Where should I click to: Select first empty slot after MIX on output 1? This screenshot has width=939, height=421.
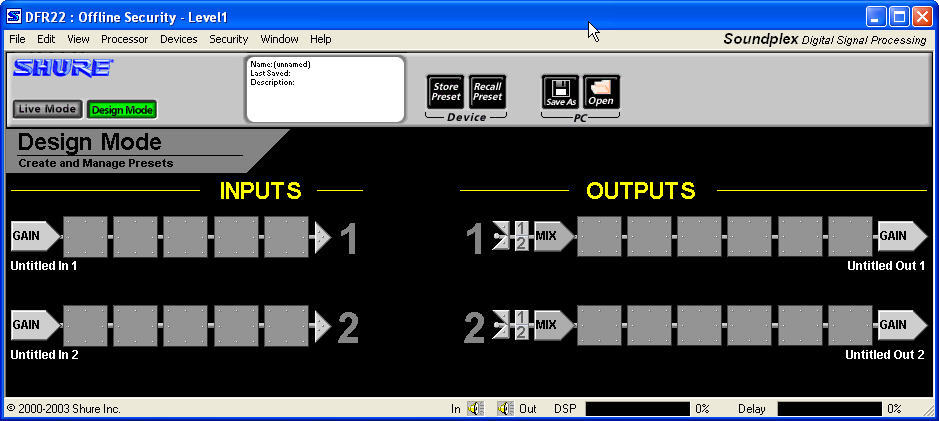tap(599, 237)
